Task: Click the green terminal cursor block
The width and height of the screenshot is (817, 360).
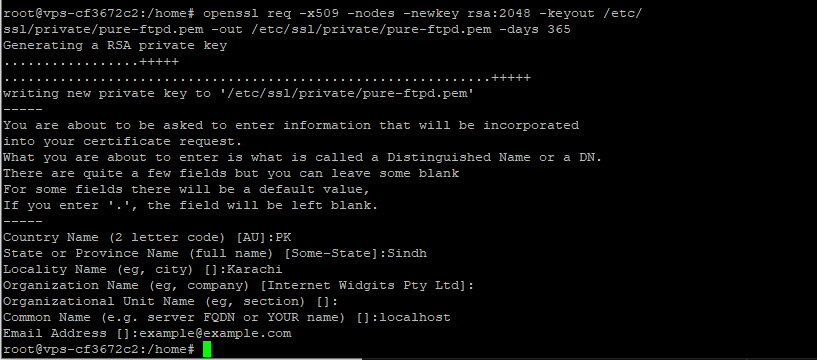Action: (207, 350)
